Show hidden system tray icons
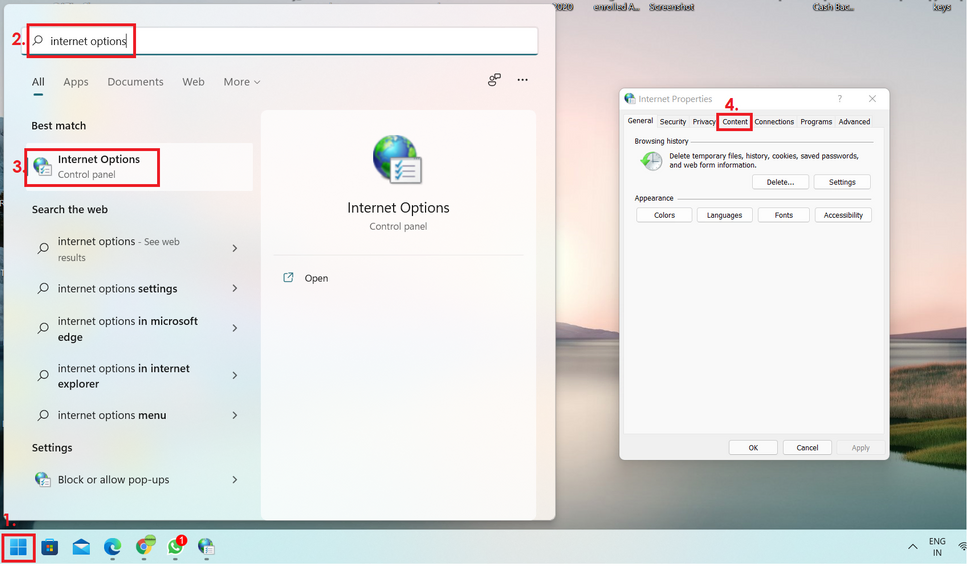 tap(912, 547)
